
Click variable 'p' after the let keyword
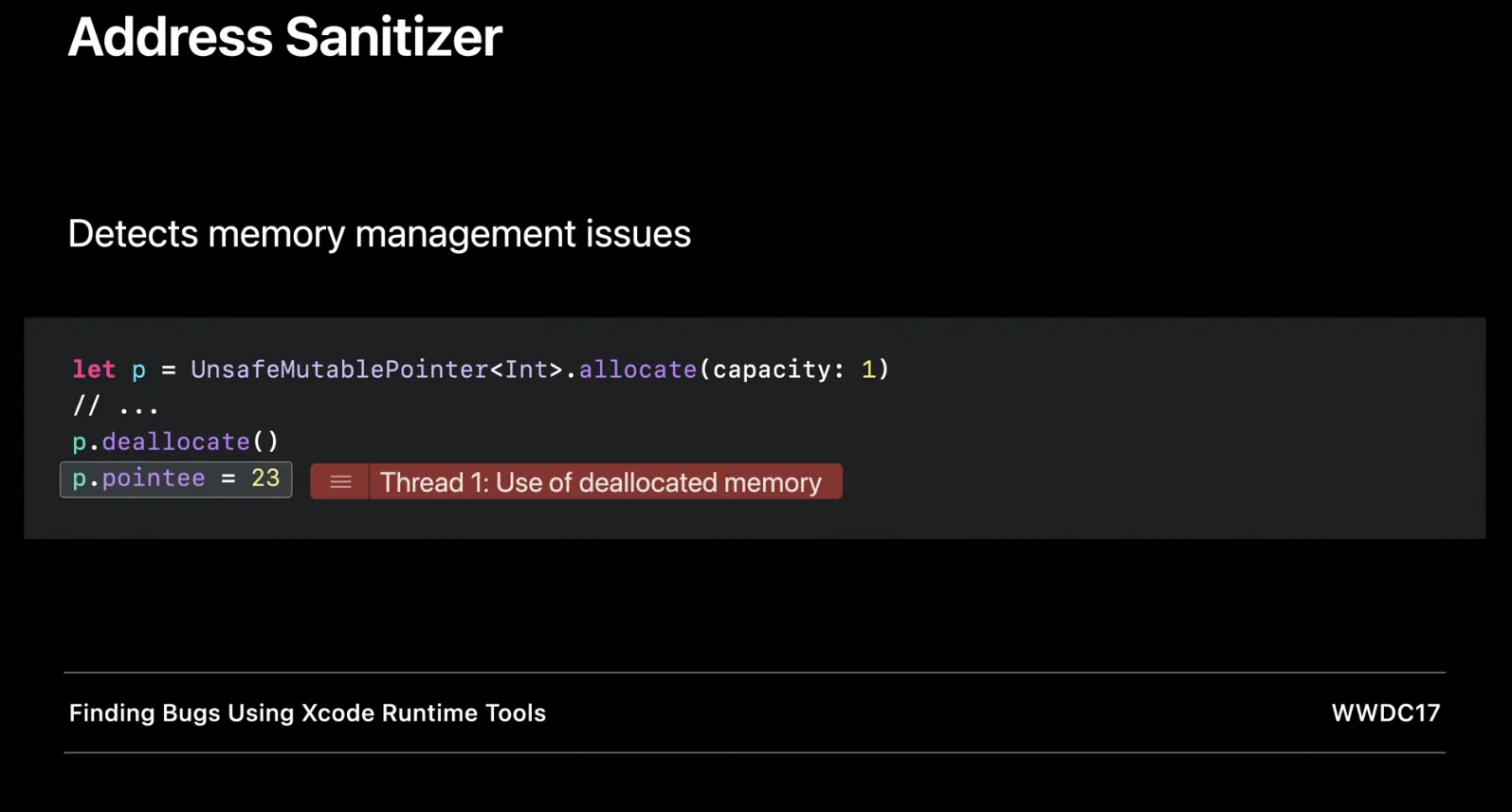tap(138, 370)
